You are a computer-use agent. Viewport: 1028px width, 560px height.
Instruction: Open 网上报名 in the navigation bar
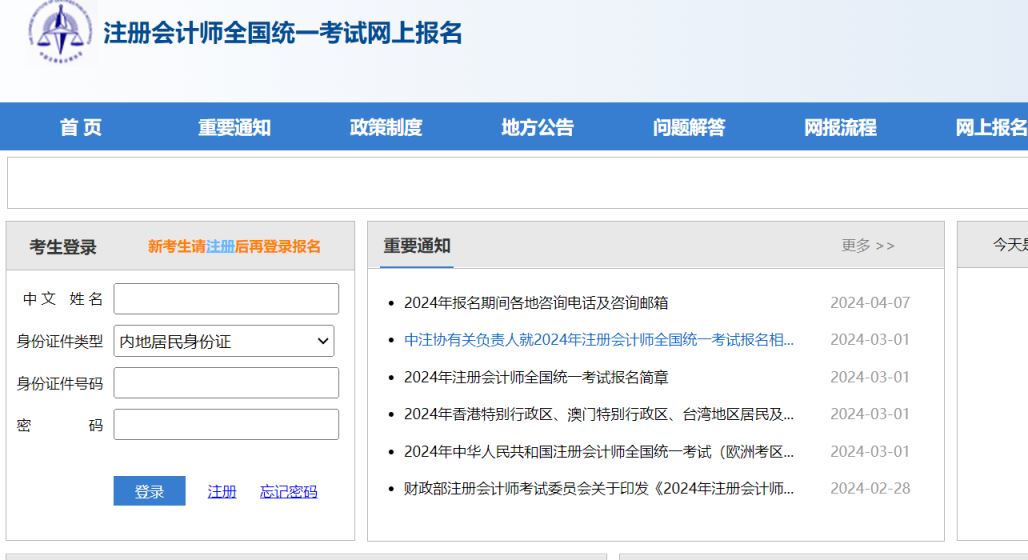pyautogui.click(x=990, y=127)
